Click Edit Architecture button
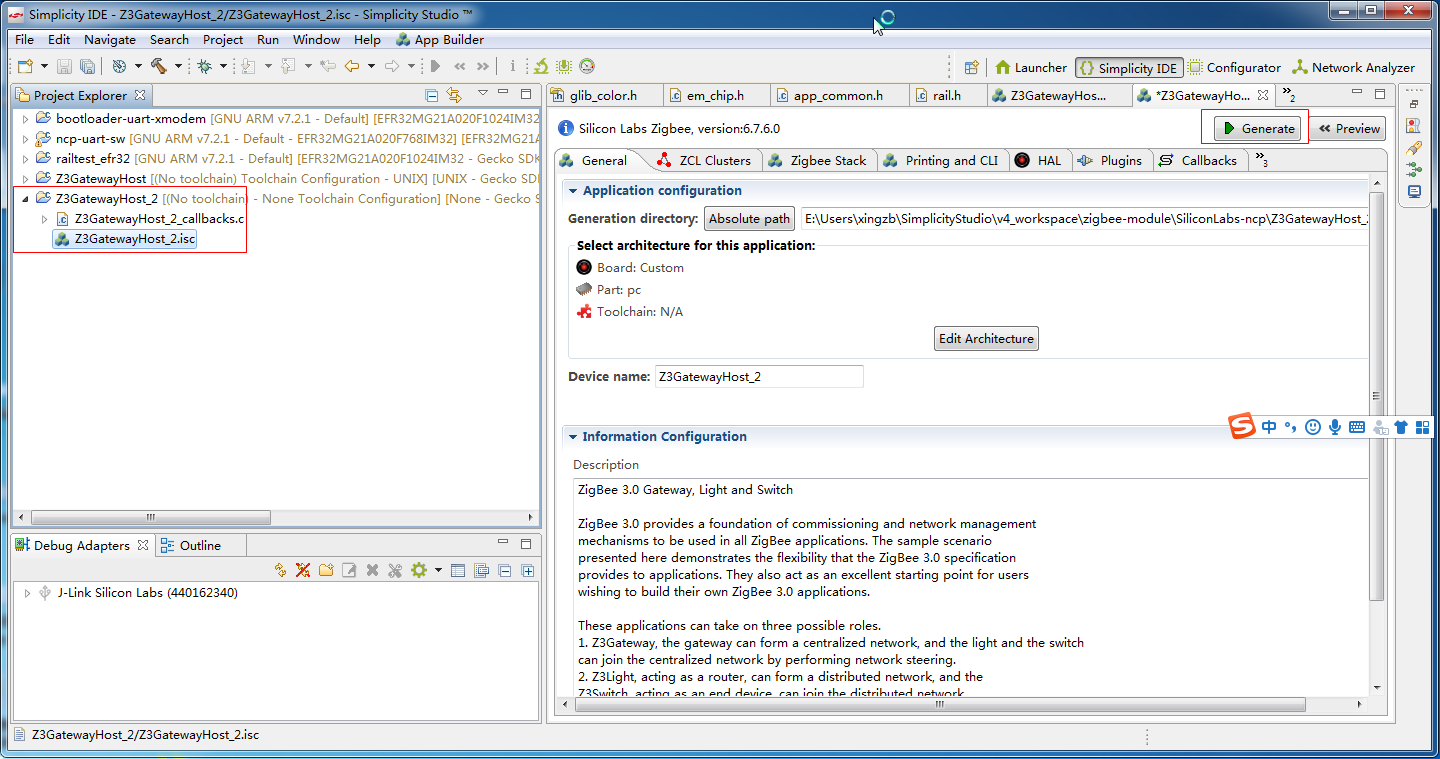This screenshot has height=759, width=1440. (986, 339)
